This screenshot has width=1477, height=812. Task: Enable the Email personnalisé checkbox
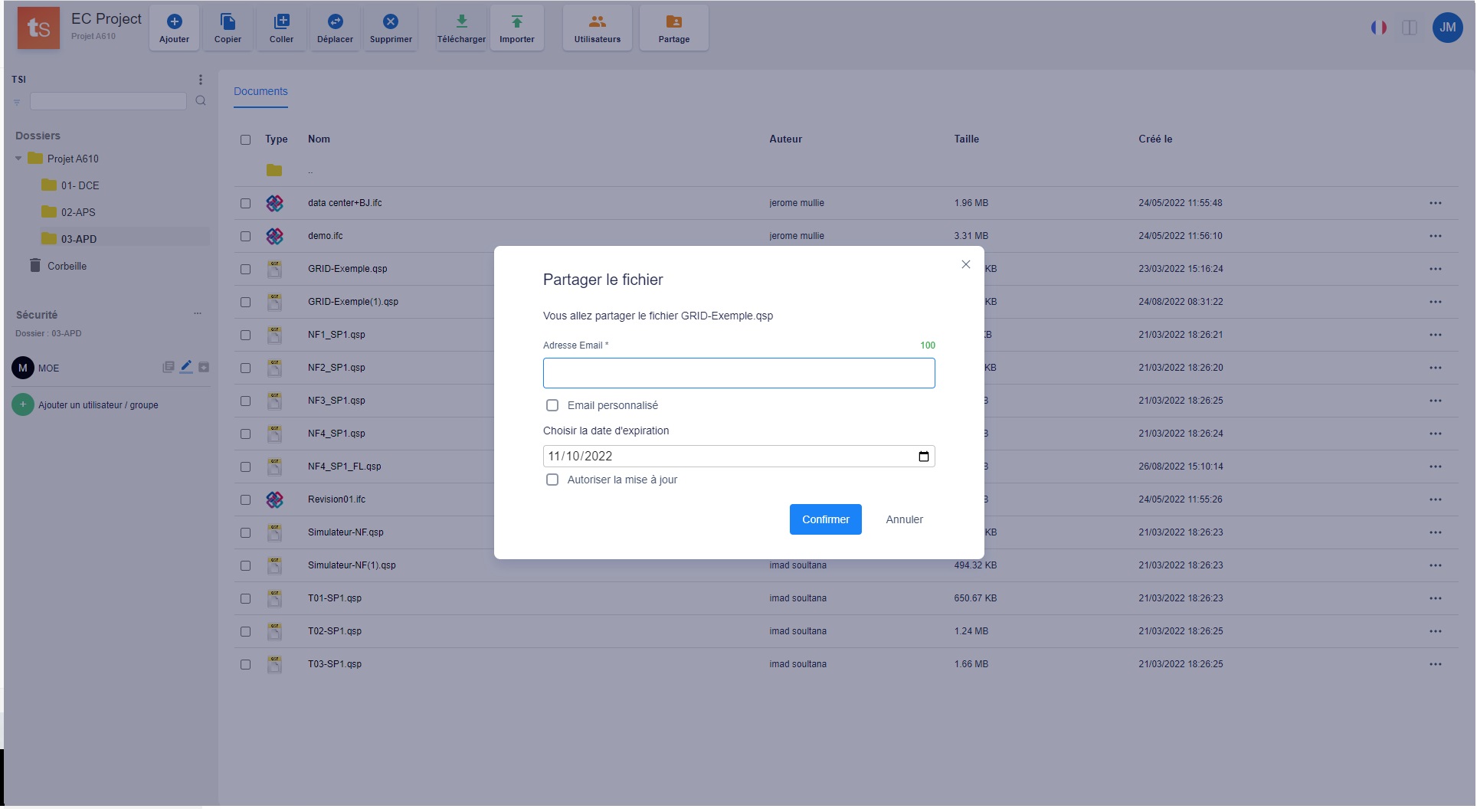coord(552,405)
